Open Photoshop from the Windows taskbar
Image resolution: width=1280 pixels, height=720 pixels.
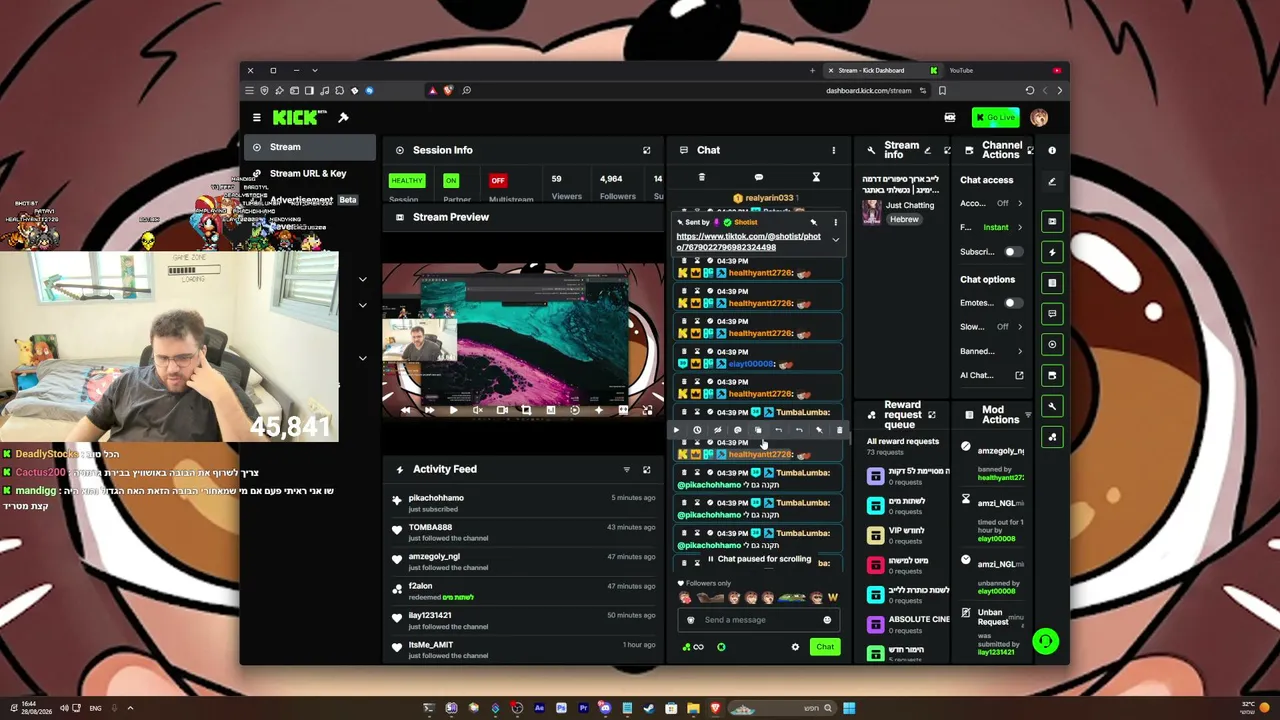pyautogui.click(x=561, y=709)
